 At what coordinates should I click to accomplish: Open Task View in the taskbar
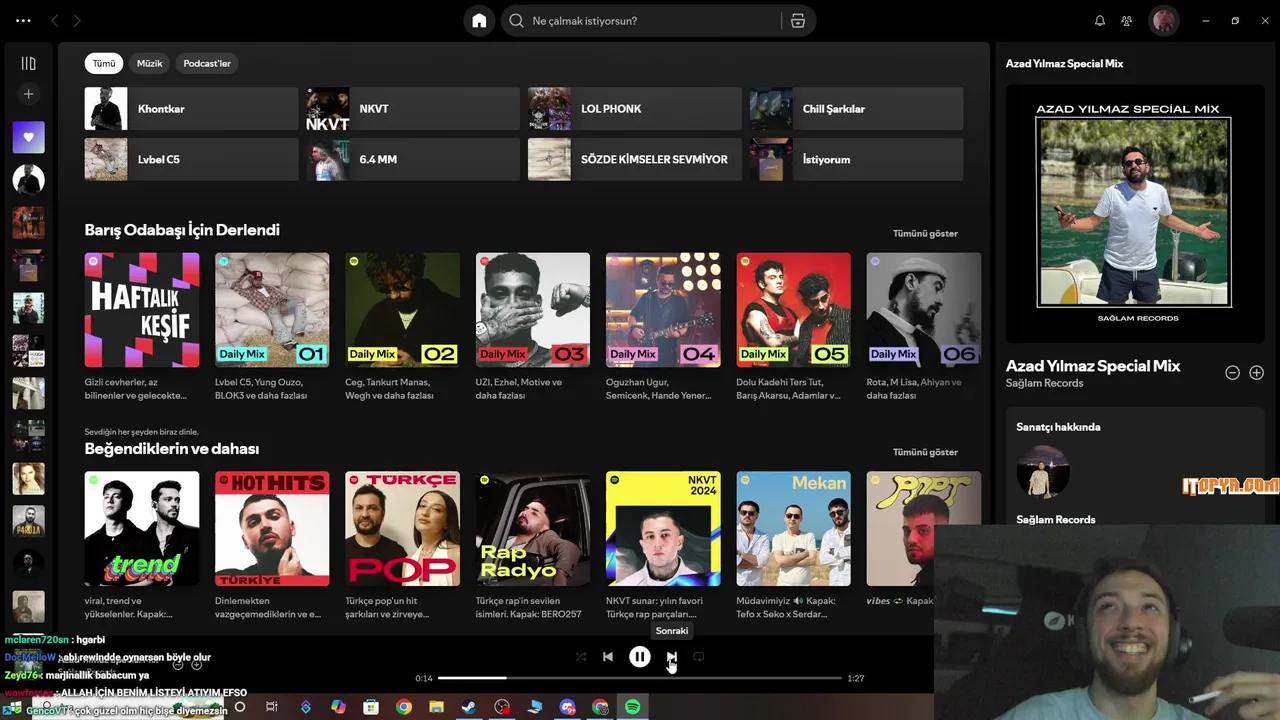[272, 707]
